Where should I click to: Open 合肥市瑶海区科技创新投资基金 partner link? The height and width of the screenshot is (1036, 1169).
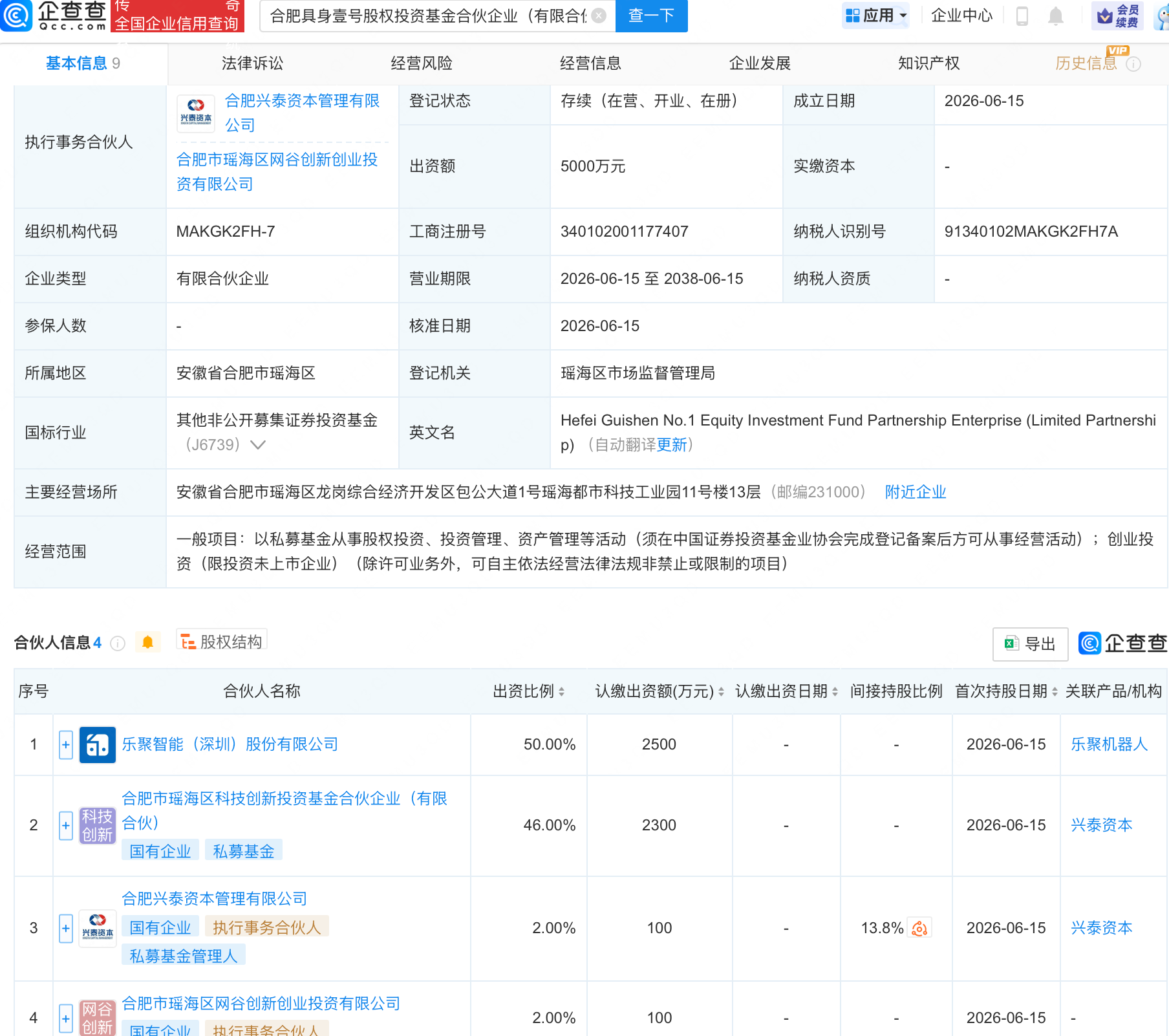coord(284,811)
